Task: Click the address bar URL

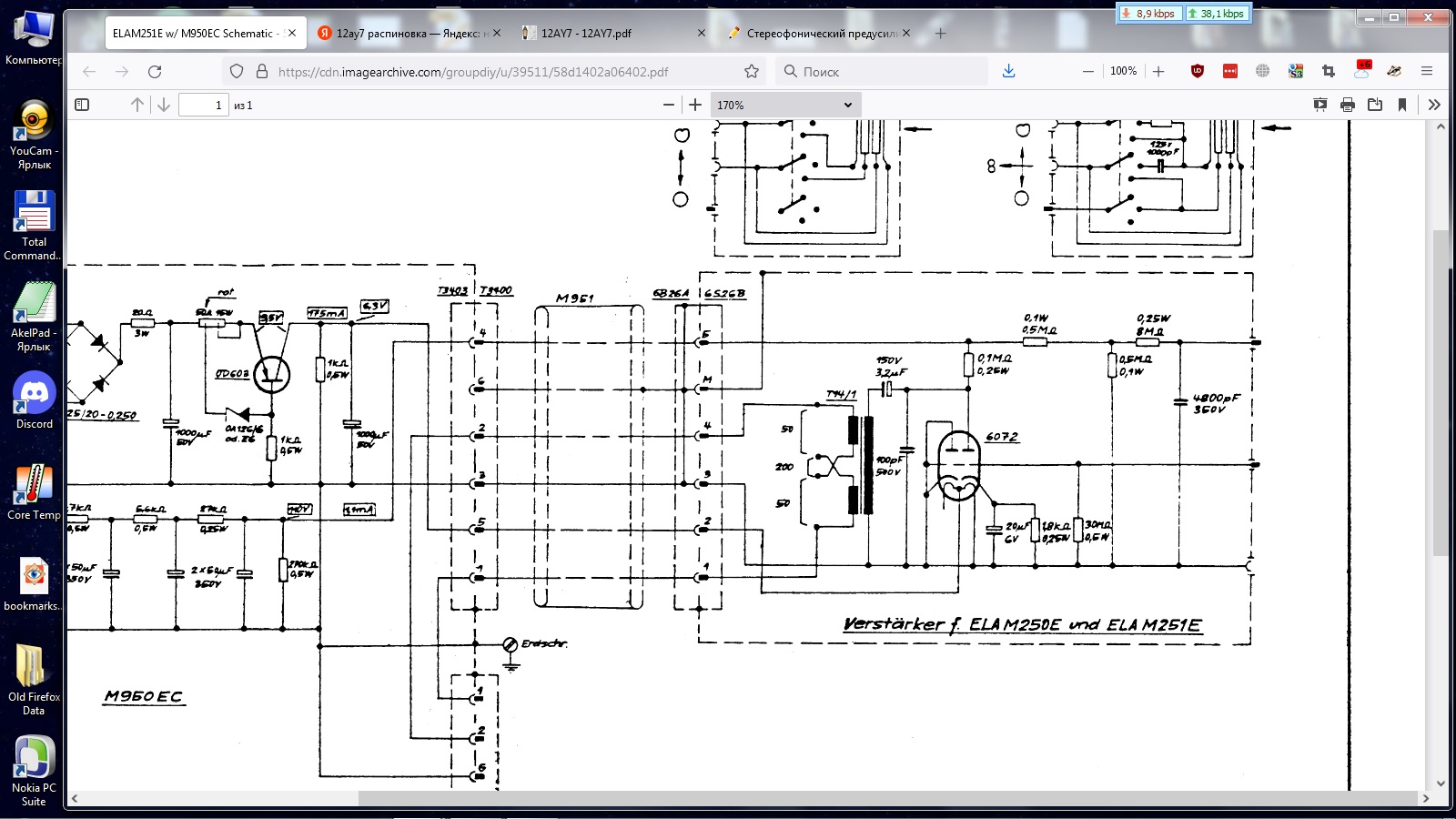Action: 473,72
